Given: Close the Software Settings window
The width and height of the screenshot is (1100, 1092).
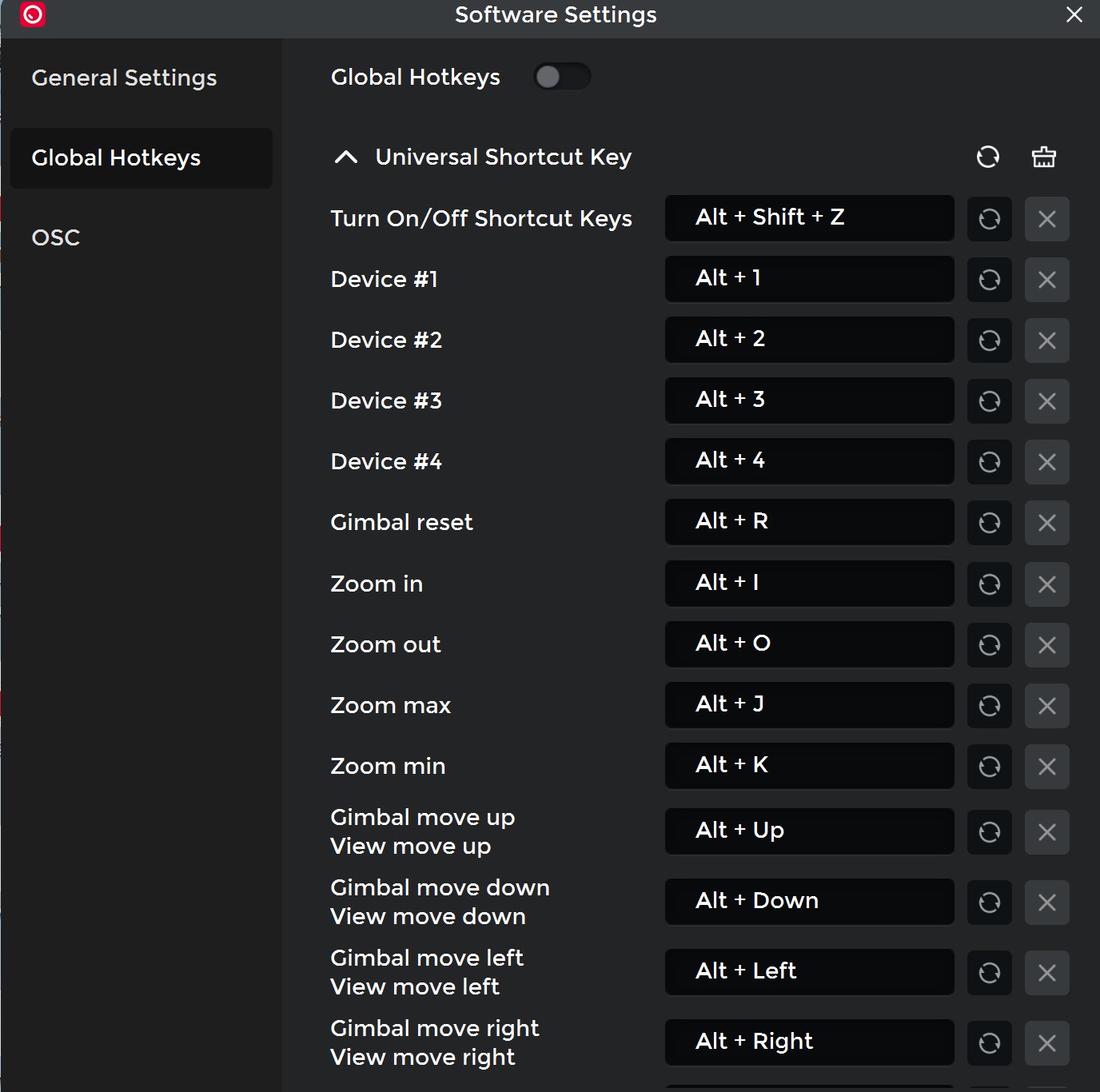Looking at the screenshot, I should pyautogui.click(x=1074, y=15).
